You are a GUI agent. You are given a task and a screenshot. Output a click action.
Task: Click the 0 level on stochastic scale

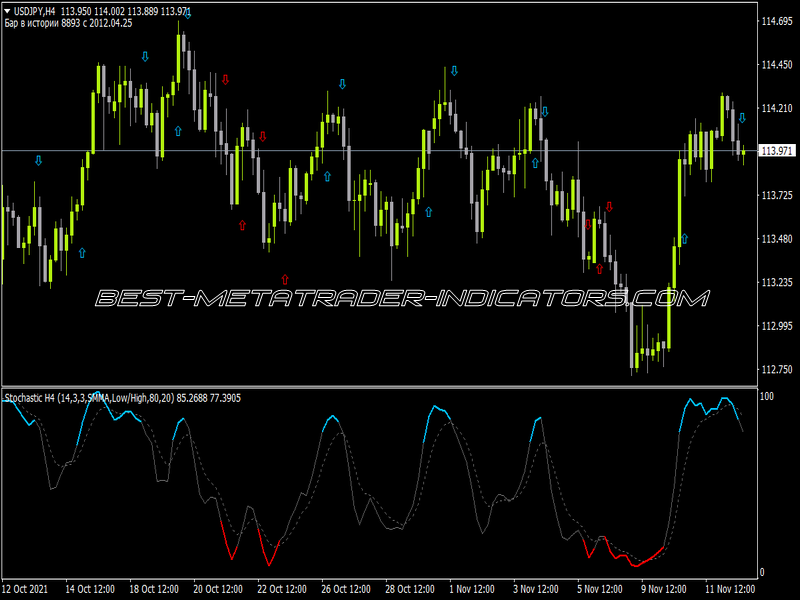coord(762,572)
